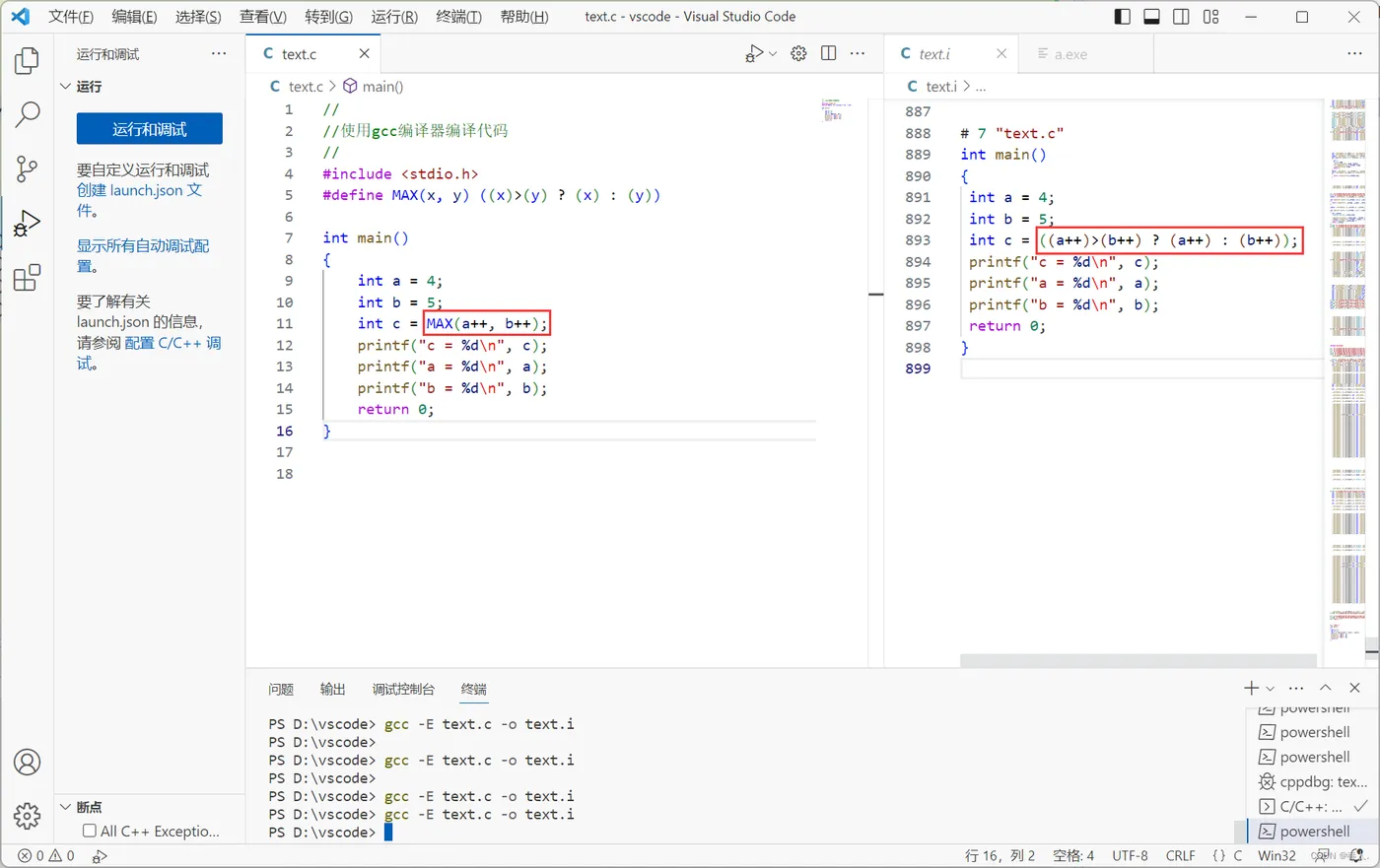Switch to the 调试控制台 panel tab
This screenshot has width=1380, height=868.
pyautogui.click(x=403, y=689)
